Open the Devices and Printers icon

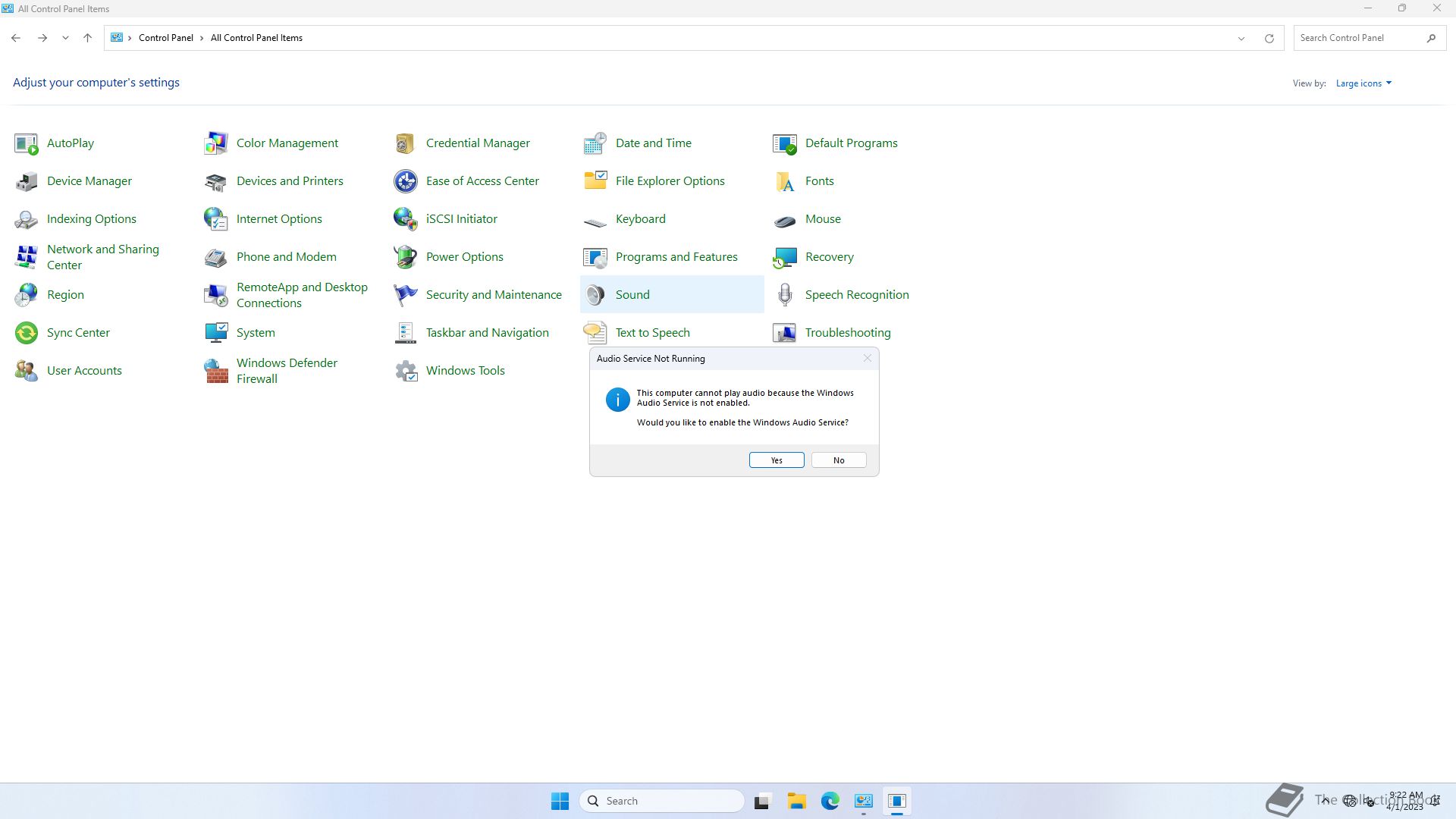click(x=216, y=181)
